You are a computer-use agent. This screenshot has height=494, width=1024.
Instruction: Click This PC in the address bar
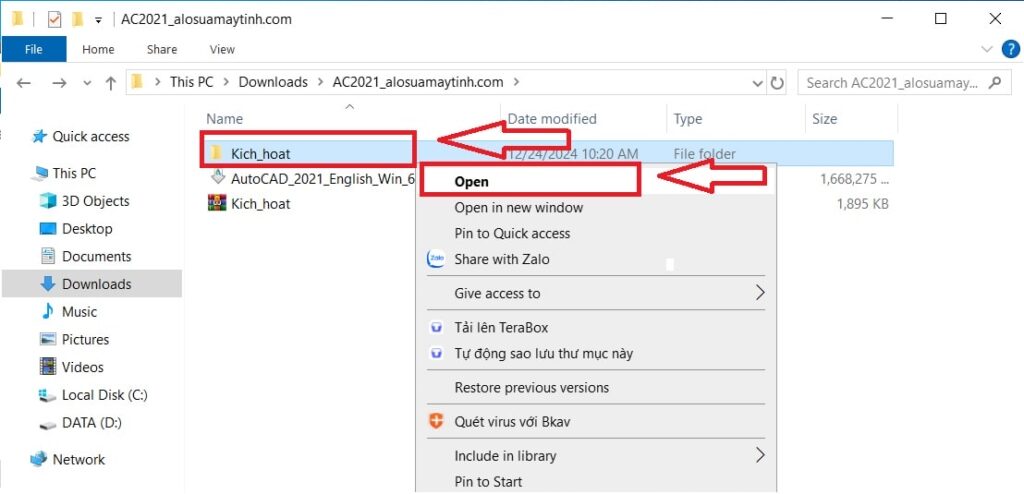tap(191, 82)
